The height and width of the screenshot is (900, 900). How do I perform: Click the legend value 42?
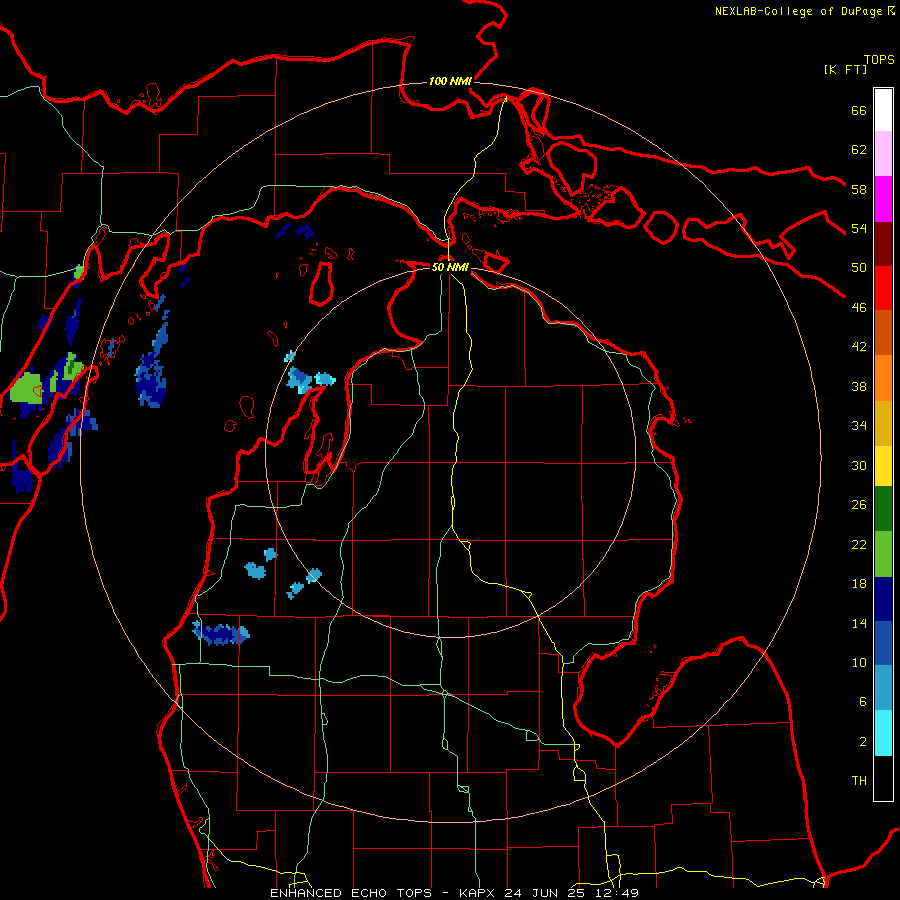point(859,347)
